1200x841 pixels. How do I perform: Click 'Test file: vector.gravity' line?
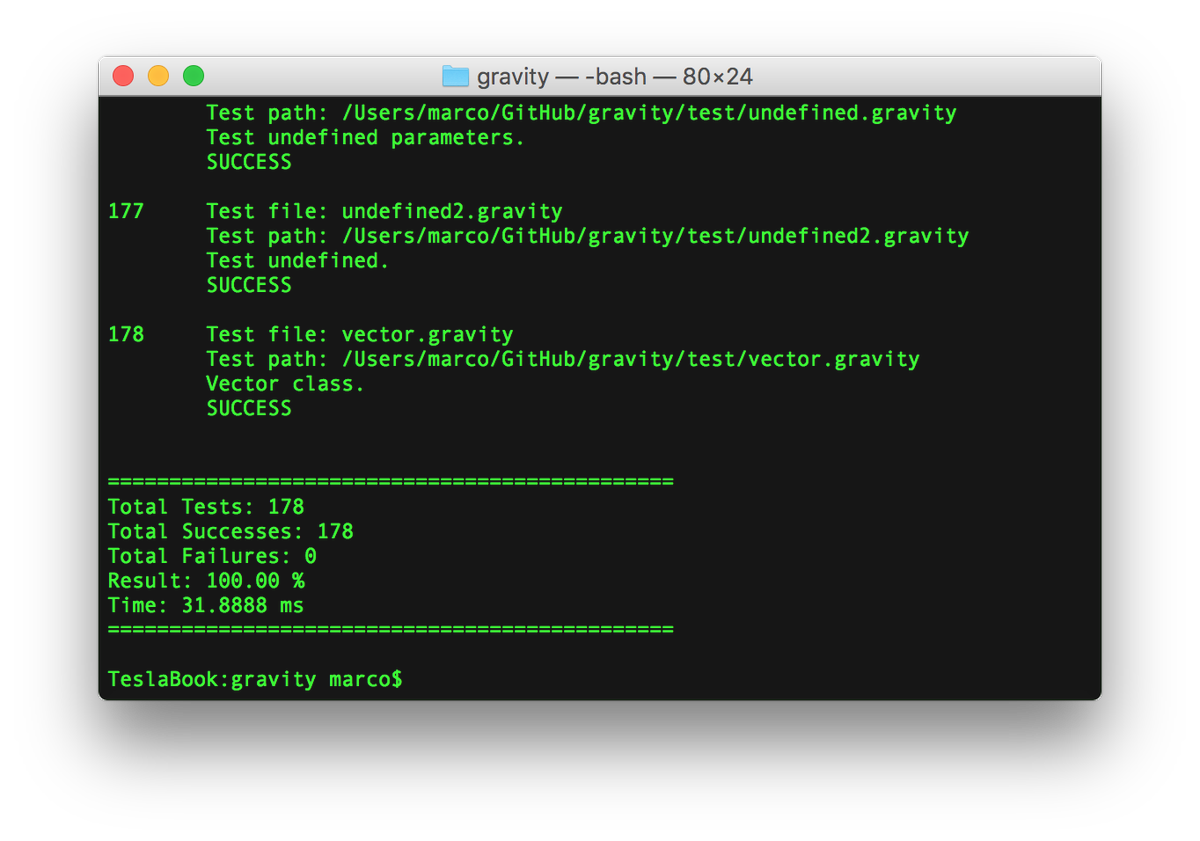[360, 334]
